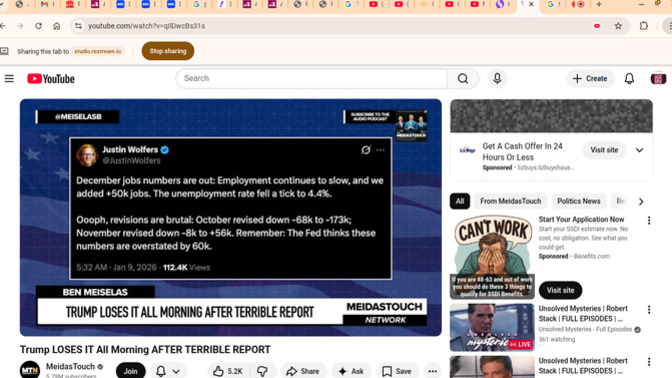This screenshot has height=378, width=672.
Task: Open the account avatar menu
Action: [658, 78]
